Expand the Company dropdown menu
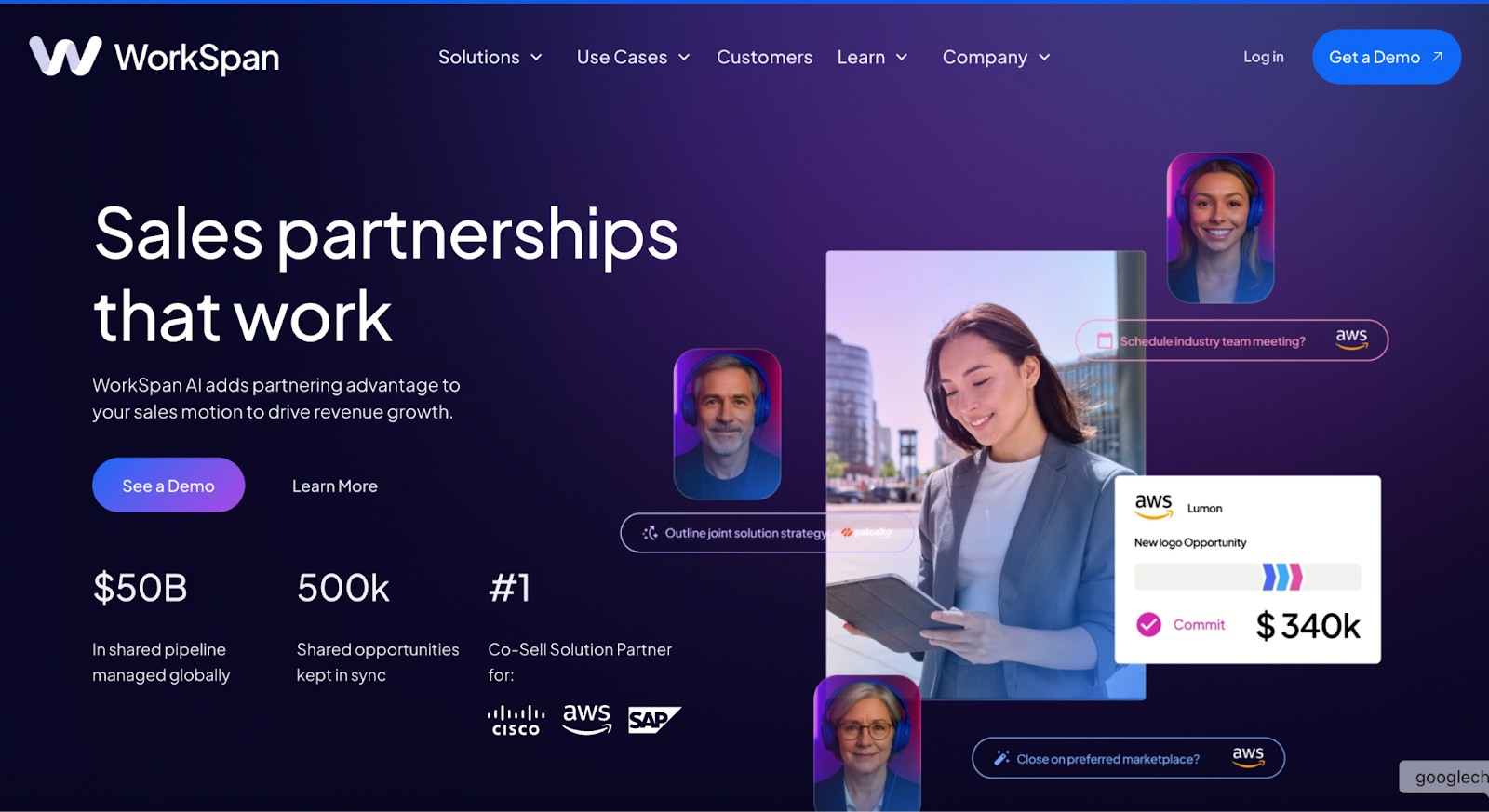 pos(997,57)
